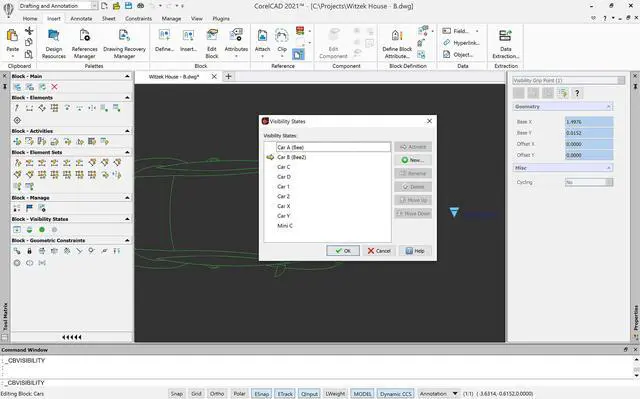Collapse the Block - Geometric Constraints section
Screen dimensions: 640x399
click(x=127, y=240)
